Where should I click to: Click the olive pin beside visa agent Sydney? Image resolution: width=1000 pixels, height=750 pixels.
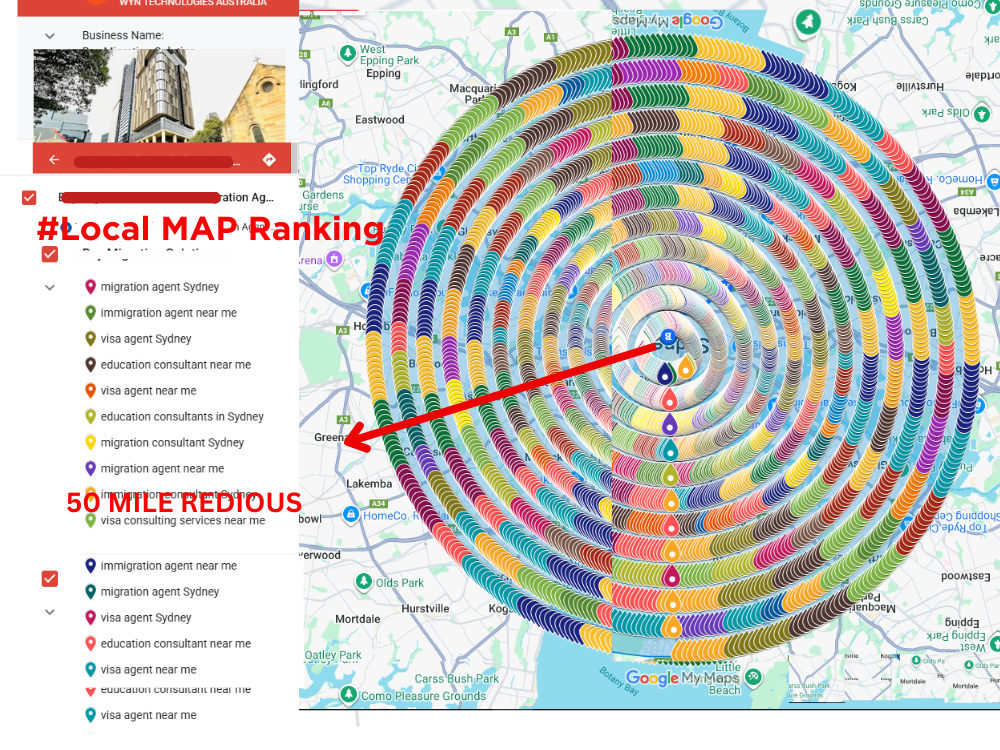click(x=91, y=339)
